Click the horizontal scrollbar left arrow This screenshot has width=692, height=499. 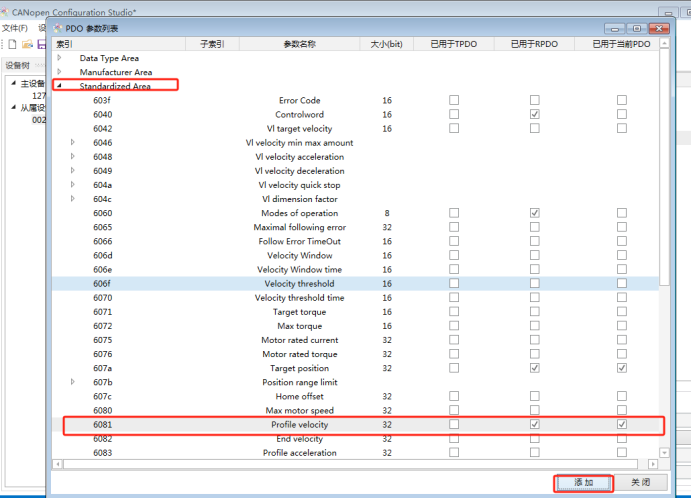tap(57, 464)
